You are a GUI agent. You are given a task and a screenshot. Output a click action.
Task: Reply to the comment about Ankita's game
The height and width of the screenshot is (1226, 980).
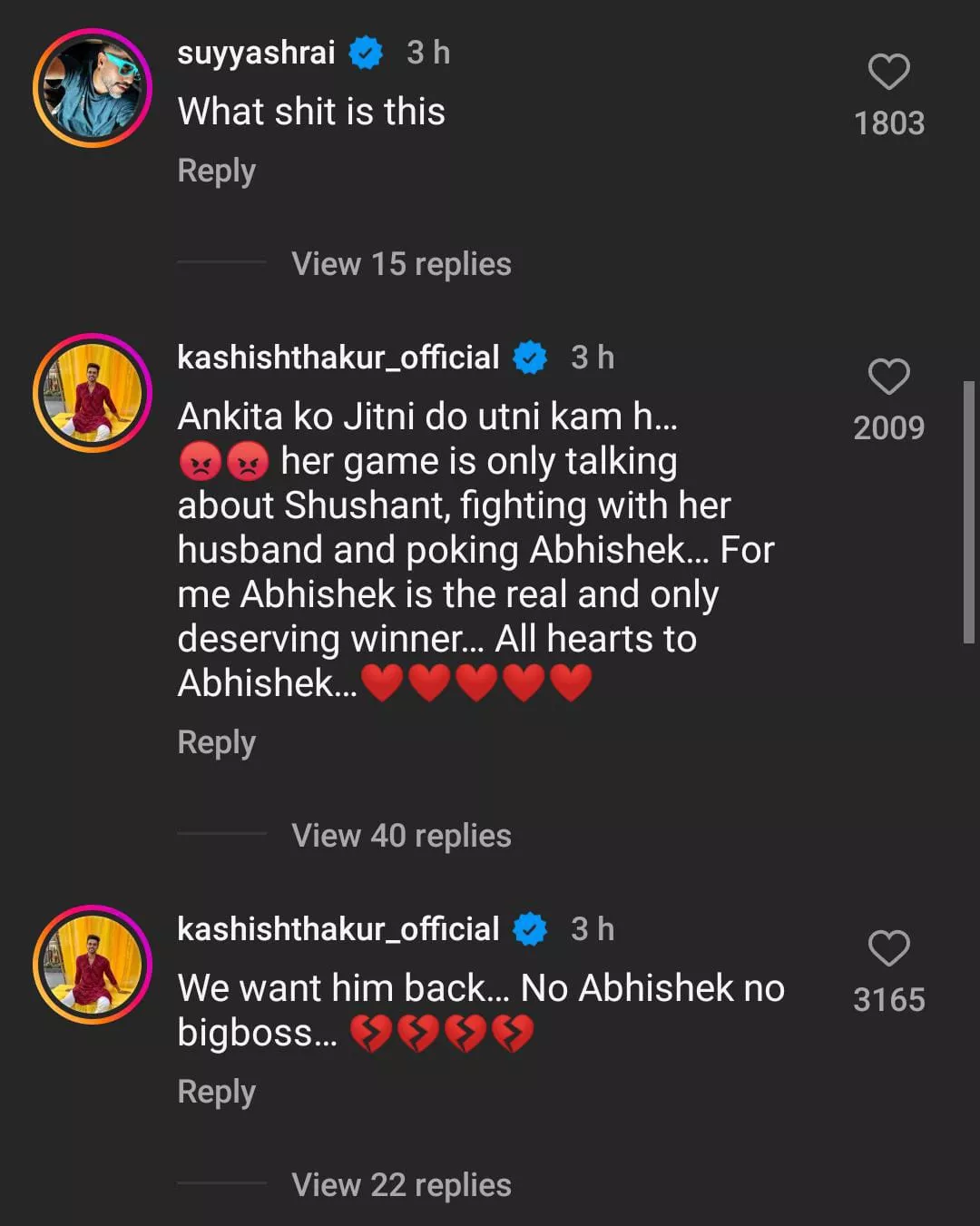pyautogui.click(x=216, y=742)
